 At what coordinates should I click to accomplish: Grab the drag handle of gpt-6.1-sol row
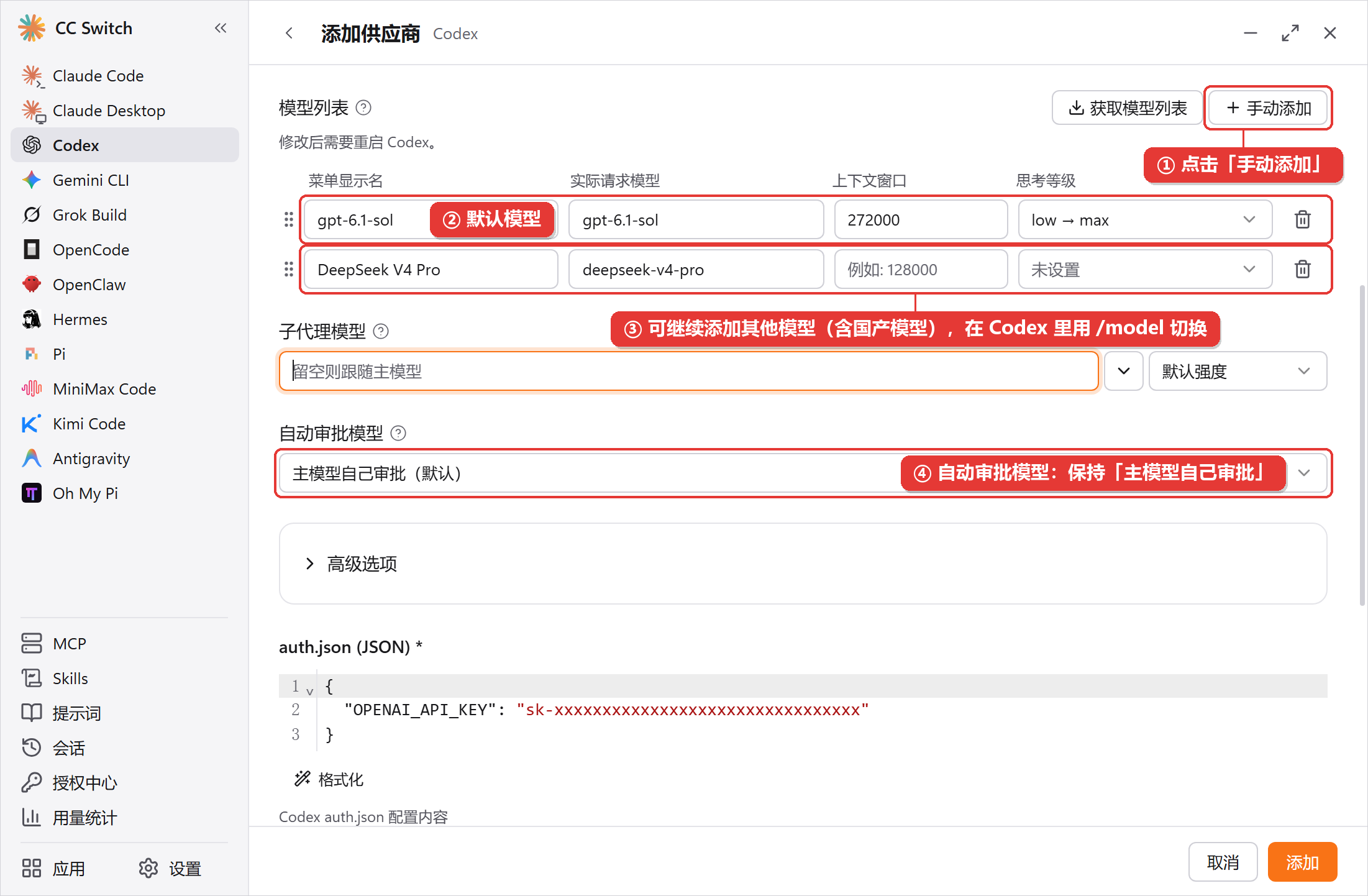point(289,220)
